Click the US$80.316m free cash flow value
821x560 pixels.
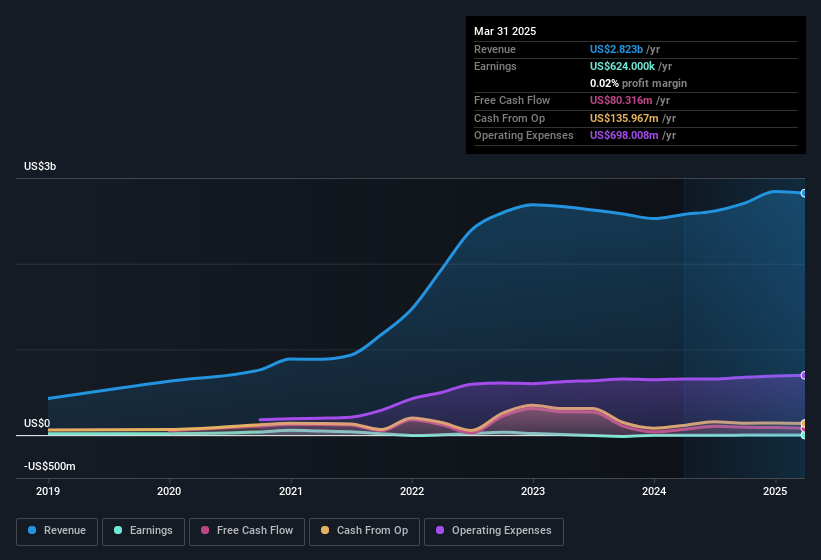click(621, 100)
